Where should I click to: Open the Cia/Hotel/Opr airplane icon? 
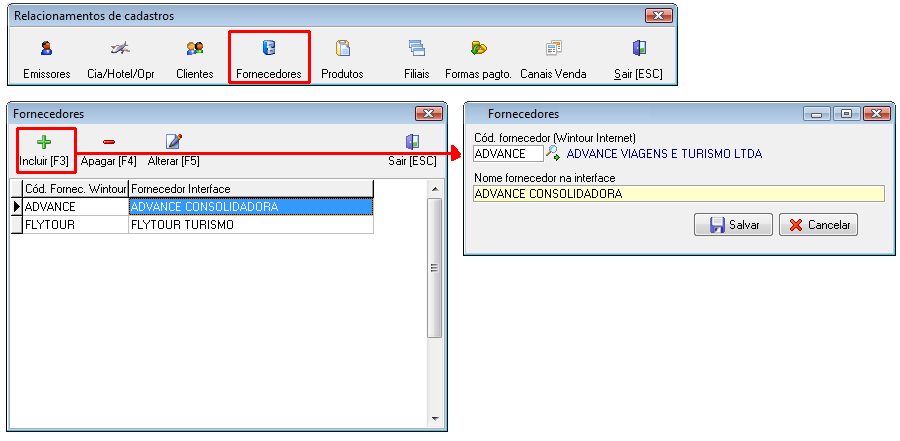(121, 49)
